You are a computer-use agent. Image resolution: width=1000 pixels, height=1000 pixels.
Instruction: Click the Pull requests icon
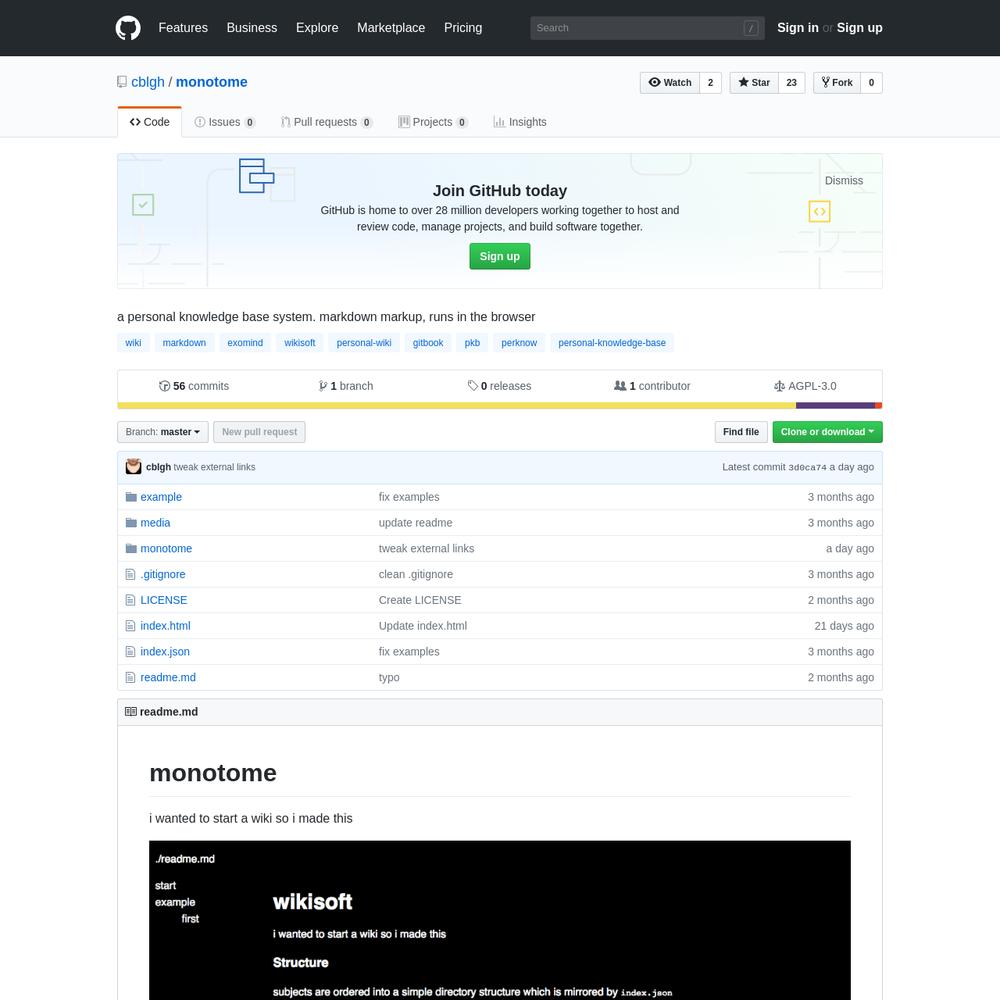[x=286, y=122]
